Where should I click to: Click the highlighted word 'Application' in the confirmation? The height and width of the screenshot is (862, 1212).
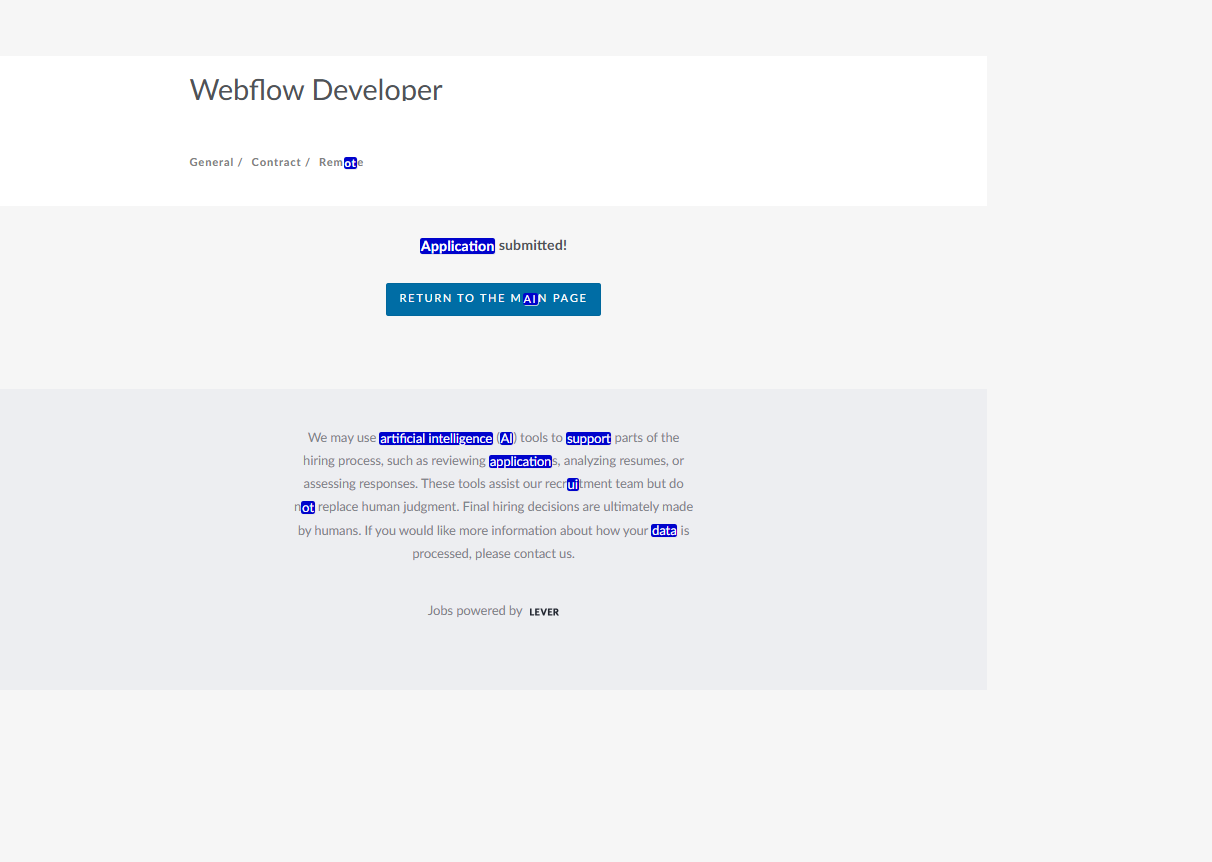[x=457, y=246]
